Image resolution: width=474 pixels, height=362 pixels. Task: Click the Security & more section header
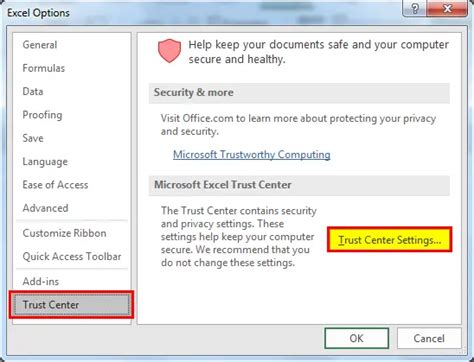[299, 93]
